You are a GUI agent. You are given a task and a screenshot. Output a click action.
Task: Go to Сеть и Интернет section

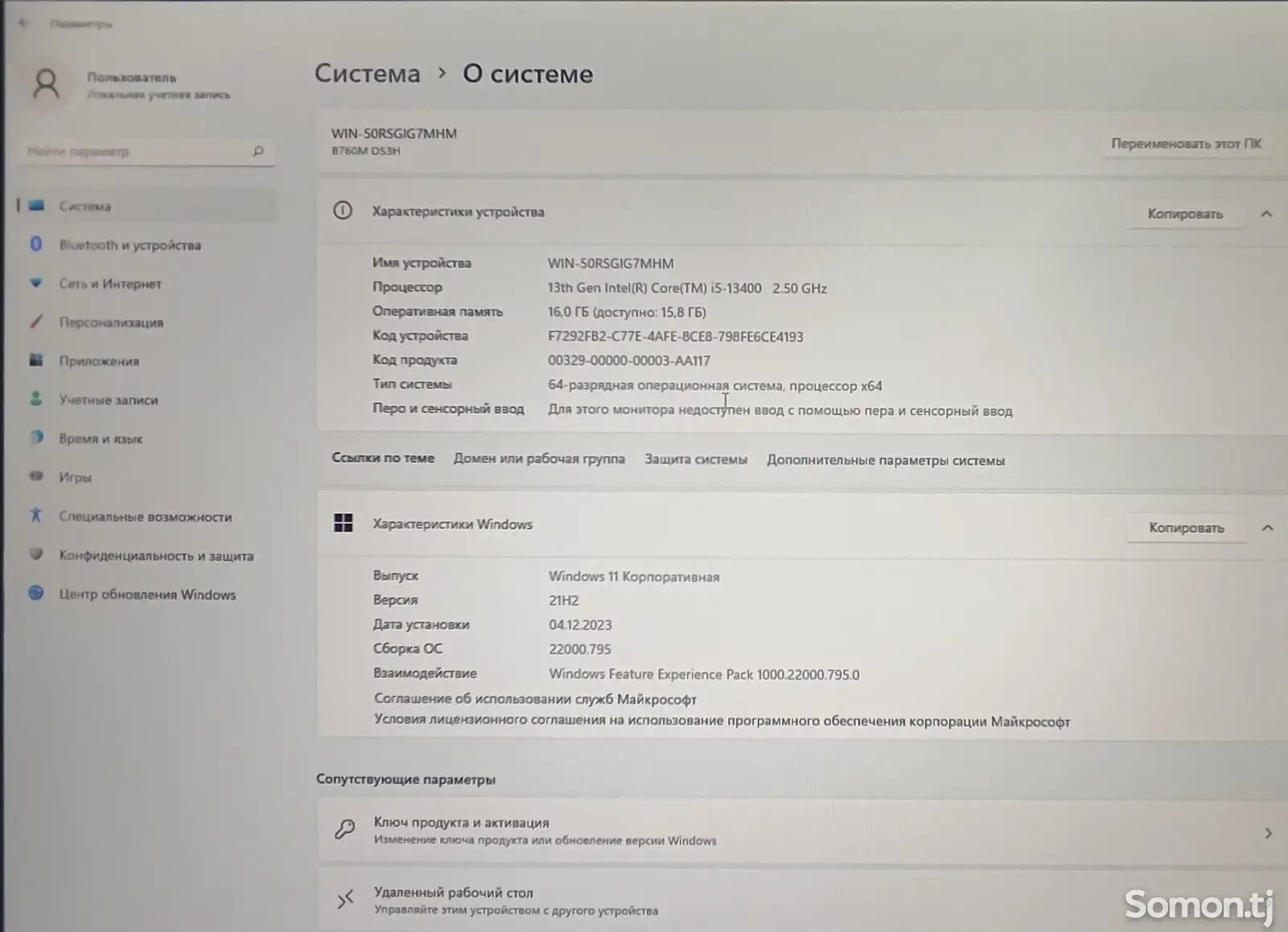pyautogui.click(x=109, y=283)
